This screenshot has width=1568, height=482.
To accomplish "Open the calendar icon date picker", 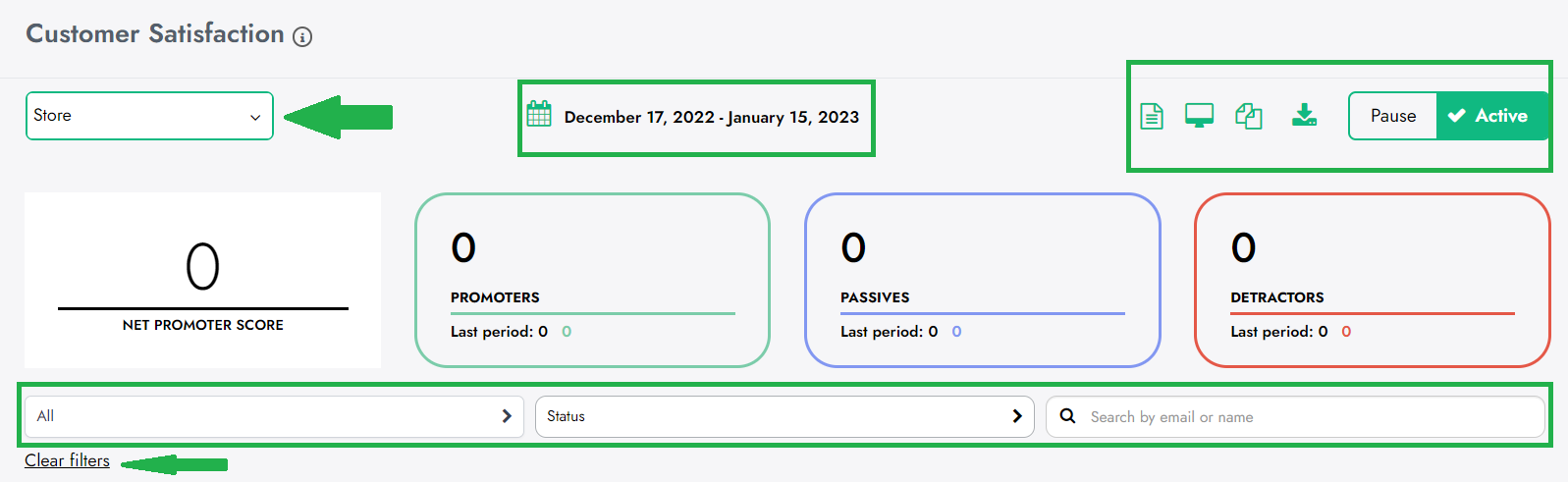I will 539,114.
